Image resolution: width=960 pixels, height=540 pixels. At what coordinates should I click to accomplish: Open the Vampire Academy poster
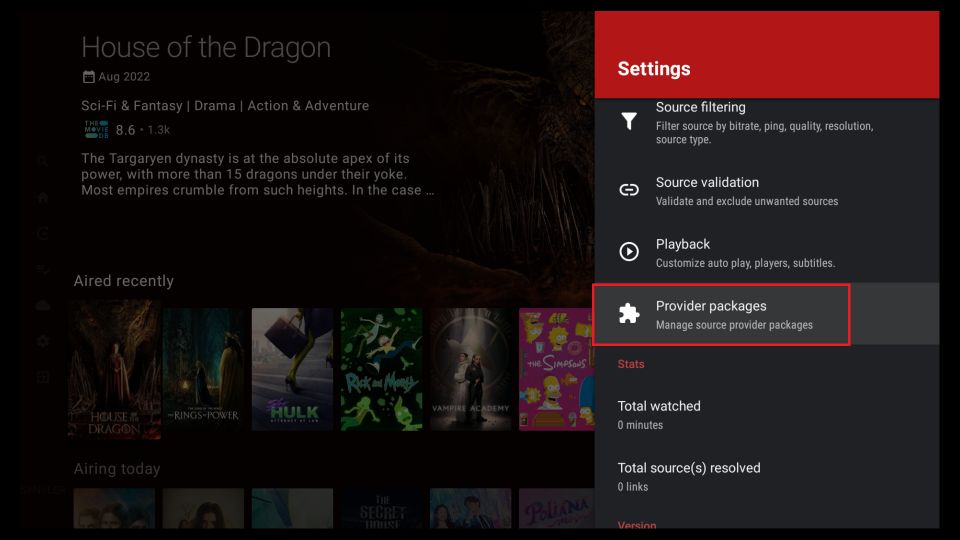click(470, 369)
